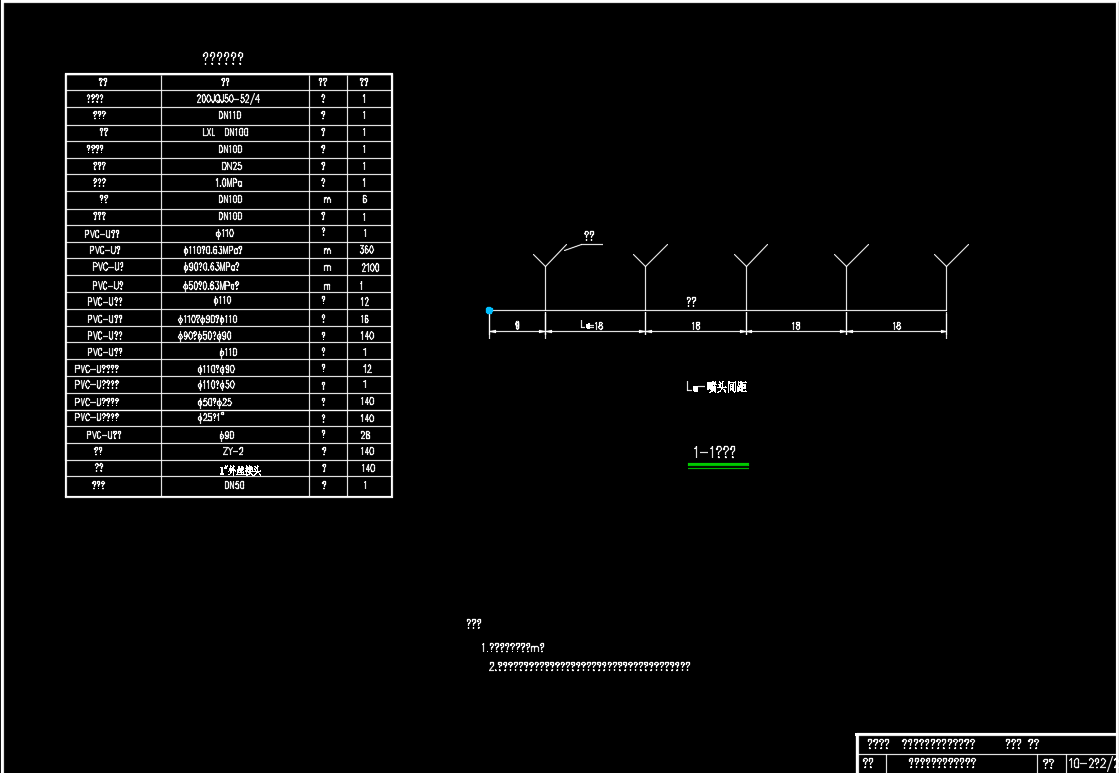Click the 200QJ50-52/4 table cell

[x=235, y=99]
